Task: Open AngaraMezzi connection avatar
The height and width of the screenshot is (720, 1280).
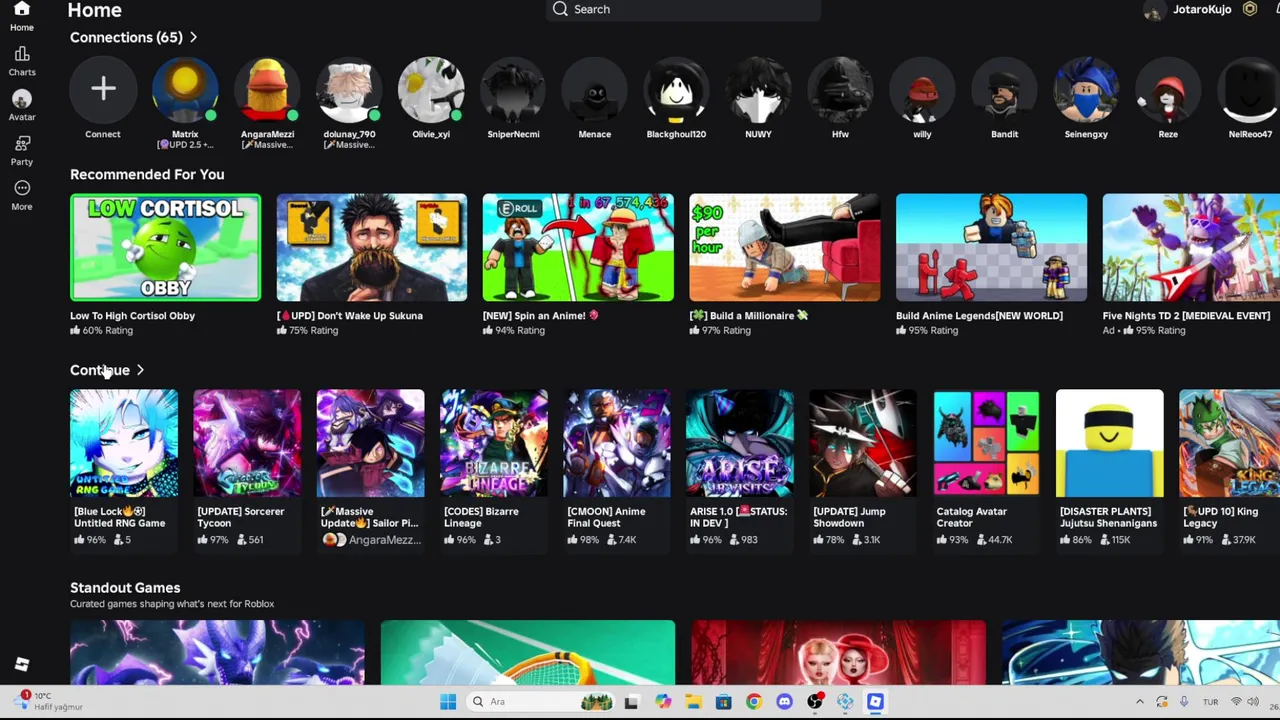Action: [267, 89]
